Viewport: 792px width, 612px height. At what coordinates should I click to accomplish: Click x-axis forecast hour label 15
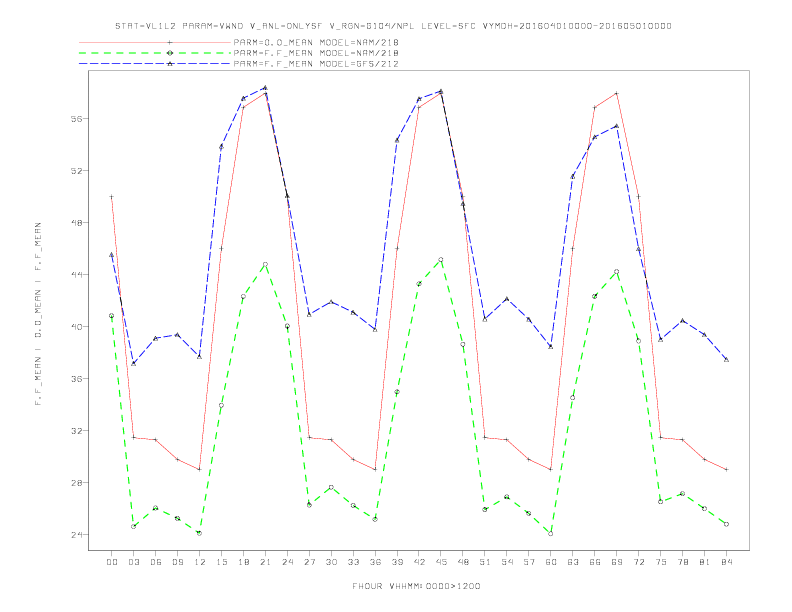pyautogui.click(x=221, y=562)
